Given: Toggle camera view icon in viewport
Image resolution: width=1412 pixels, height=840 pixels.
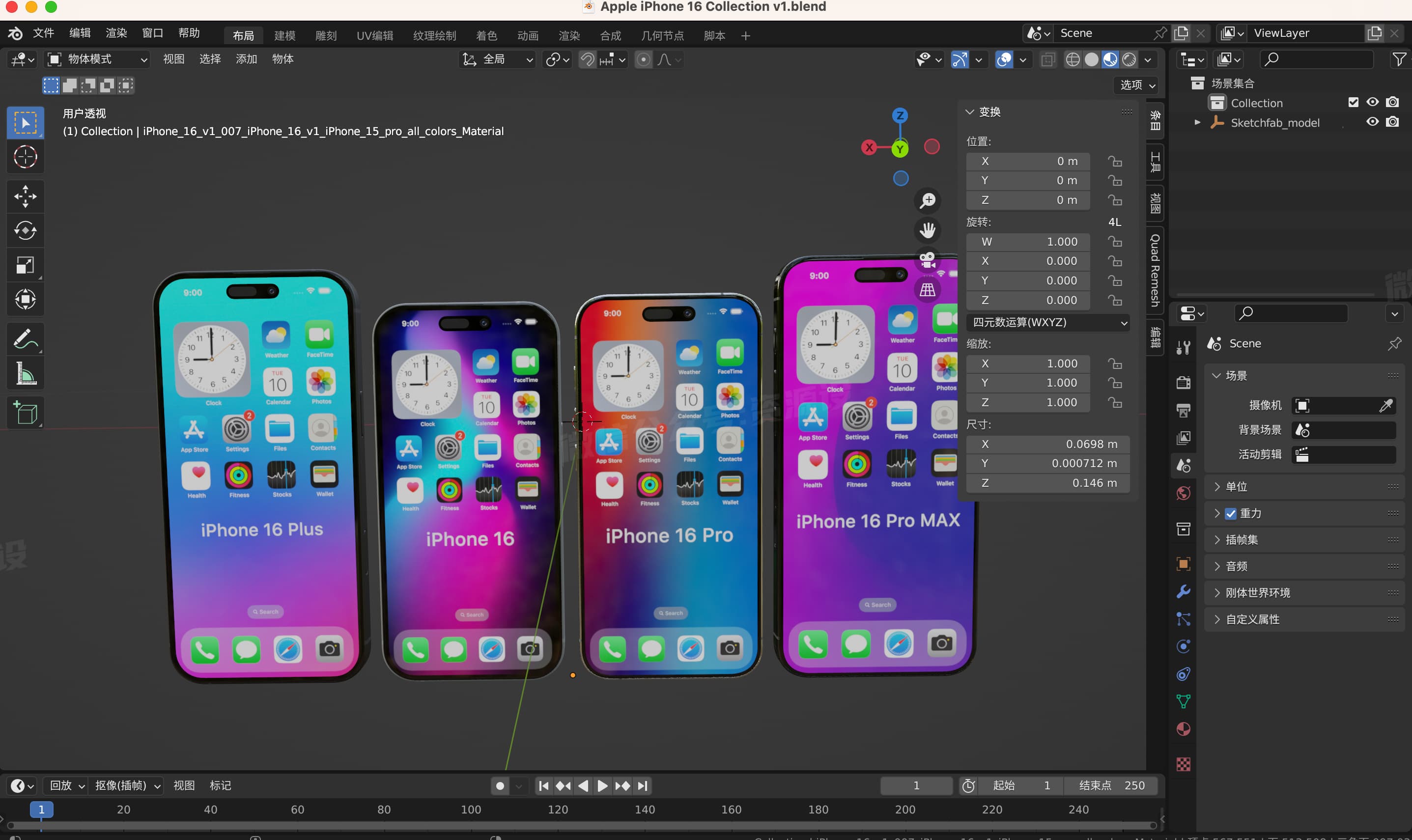Looking at the screenshot, I should tap(928, 260).
